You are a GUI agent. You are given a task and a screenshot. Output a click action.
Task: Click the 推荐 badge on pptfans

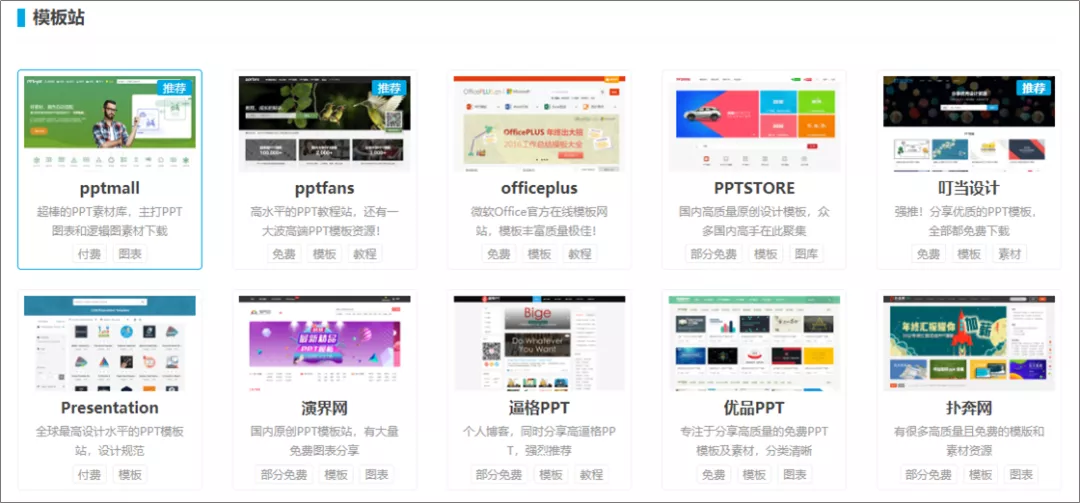(x=389, y=88)
